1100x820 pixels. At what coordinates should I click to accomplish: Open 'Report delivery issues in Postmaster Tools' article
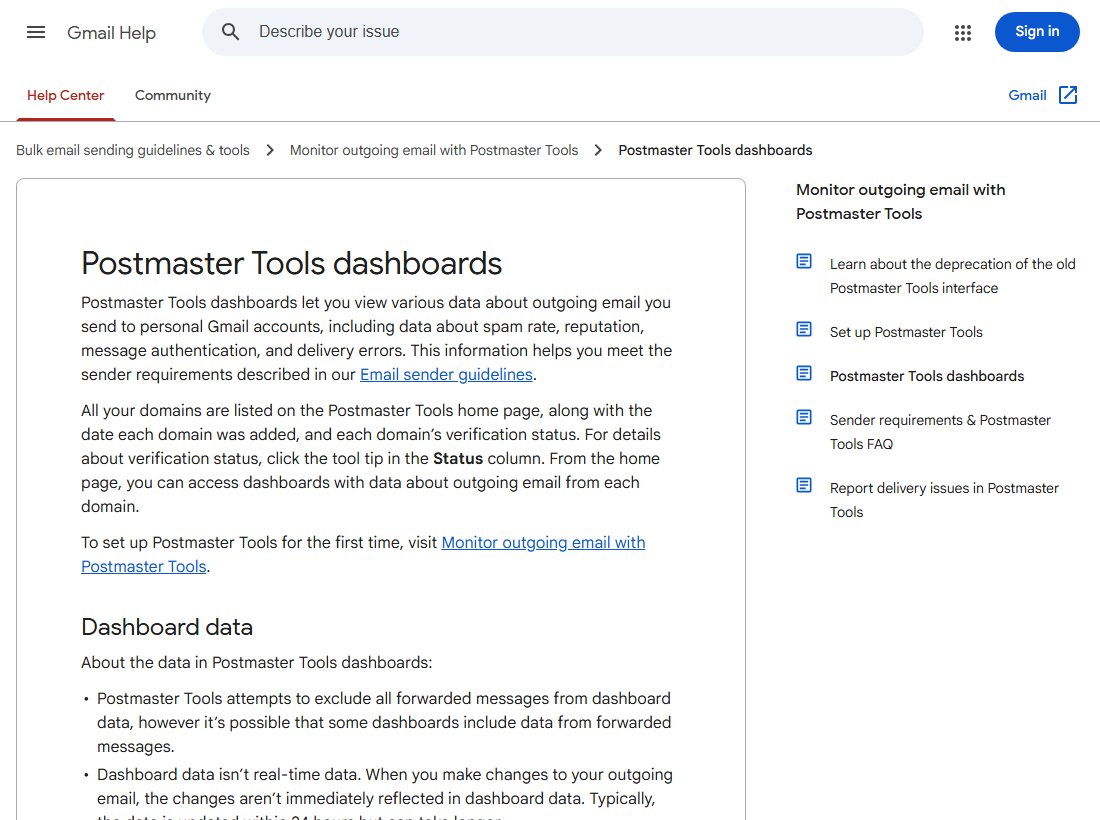(944, 499)
